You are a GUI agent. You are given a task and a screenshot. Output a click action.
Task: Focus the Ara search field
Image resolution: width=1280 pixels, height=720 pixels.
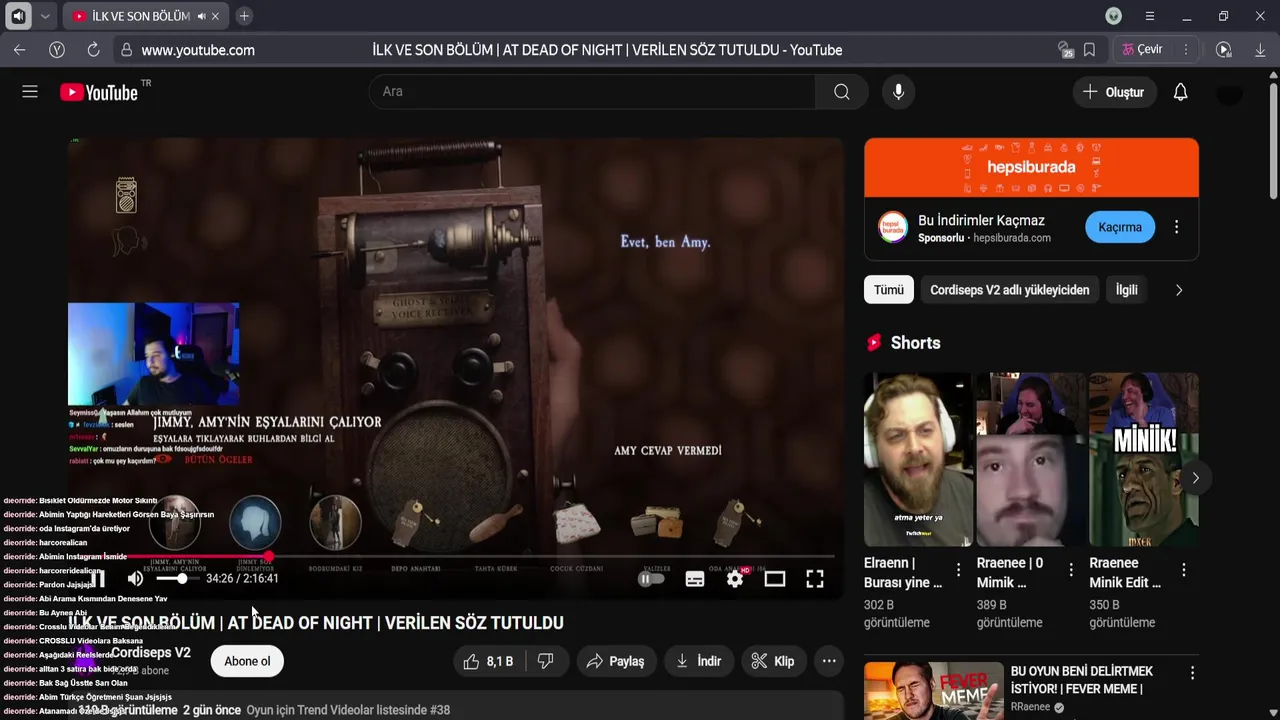click(592, 92)
